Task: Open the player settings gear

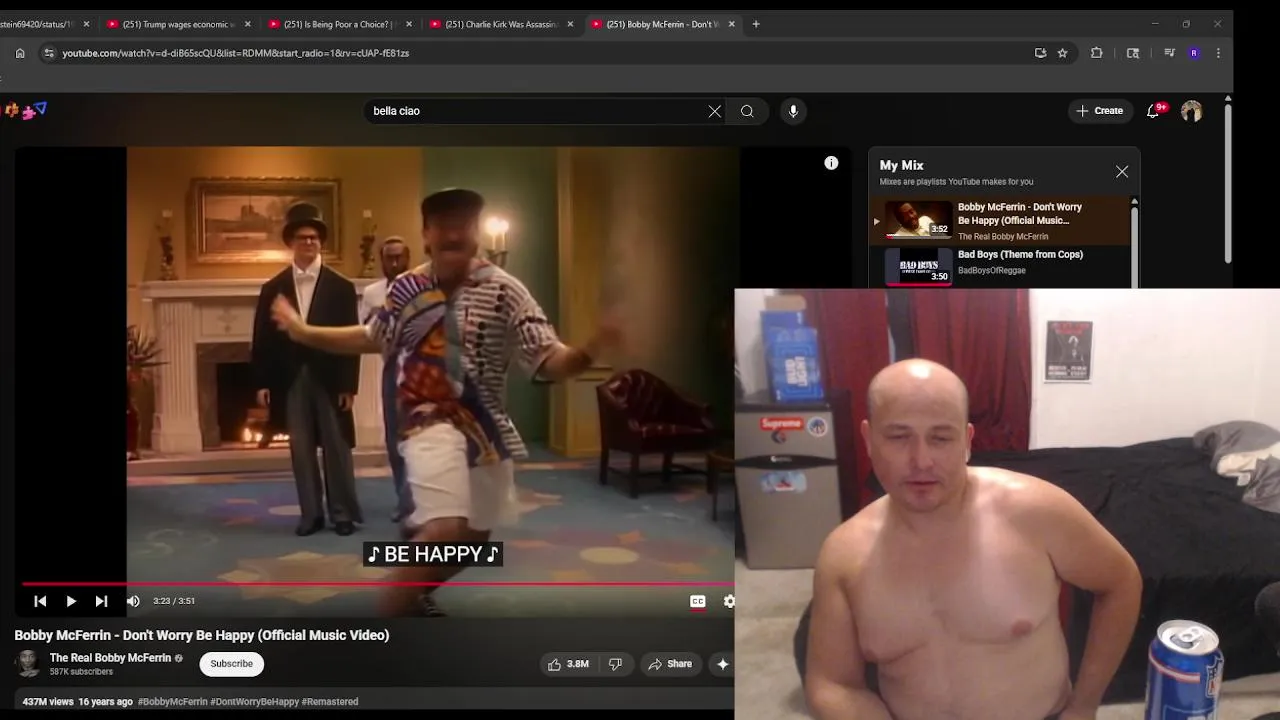Action: point(729,601)
